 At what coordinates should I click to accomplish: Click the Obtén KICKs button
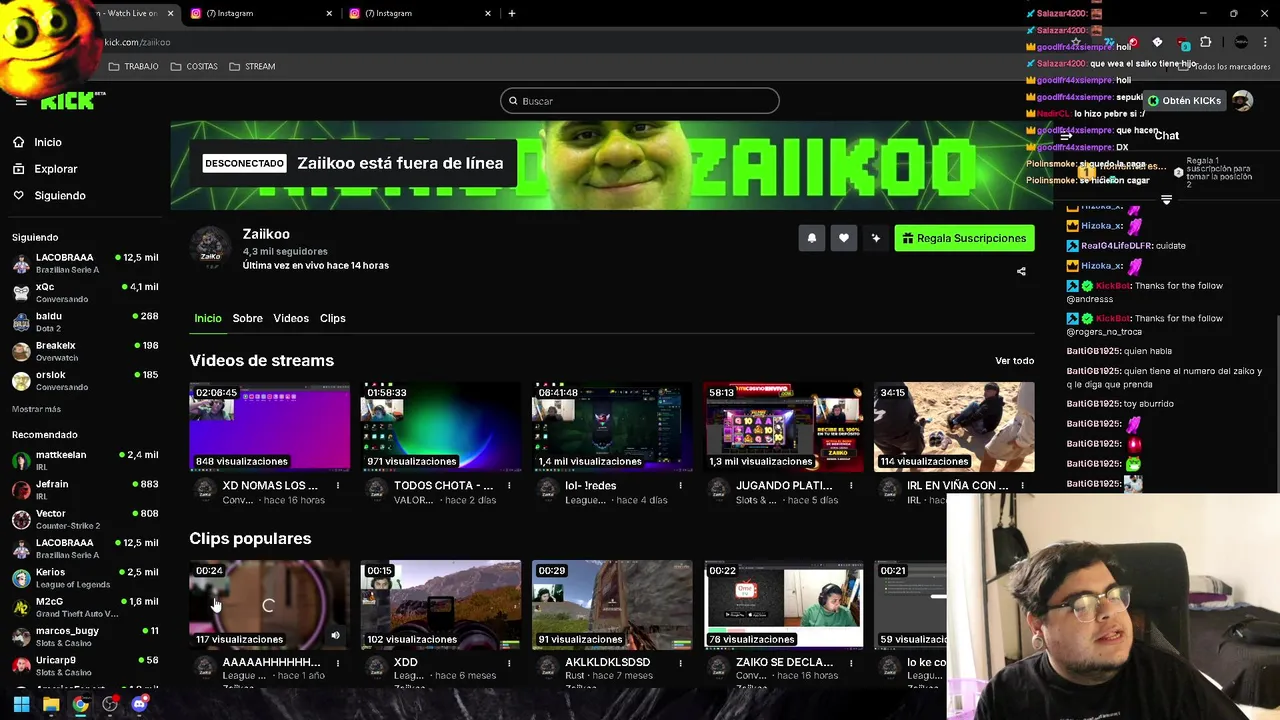[x=1184, y=101]
